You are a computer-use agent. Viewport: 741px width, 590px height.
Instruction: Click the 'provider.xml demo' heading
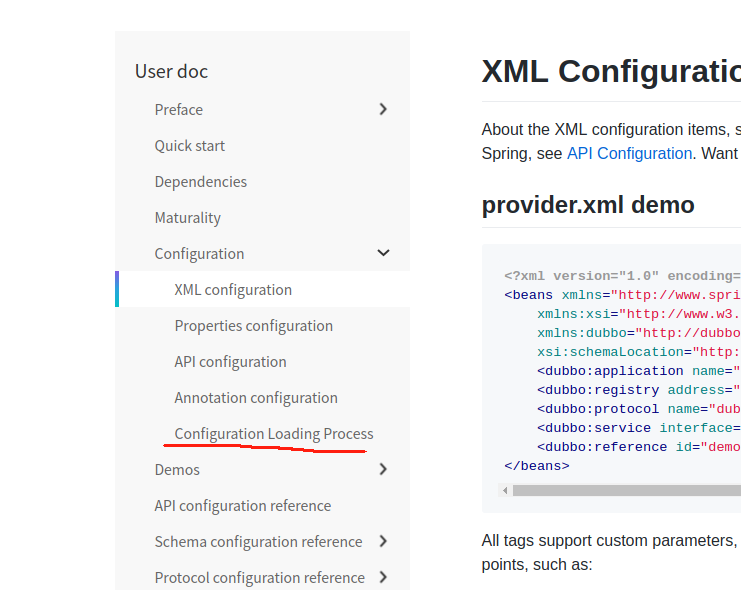pos(588,205)
